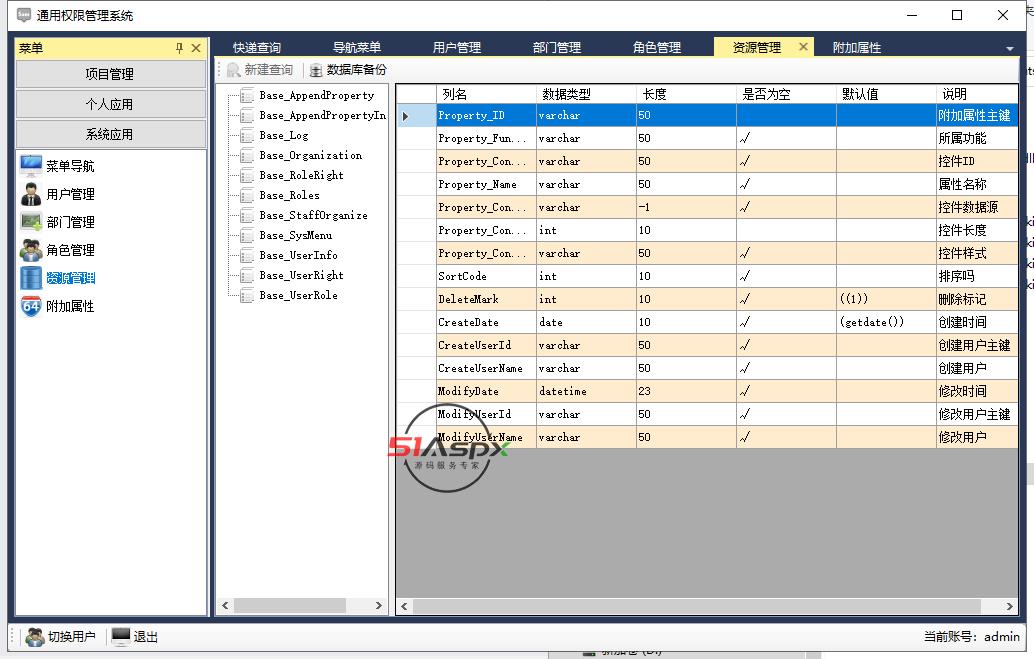Click the 长度 column header
The image size is (1034, 659).
tap(686, 94)
